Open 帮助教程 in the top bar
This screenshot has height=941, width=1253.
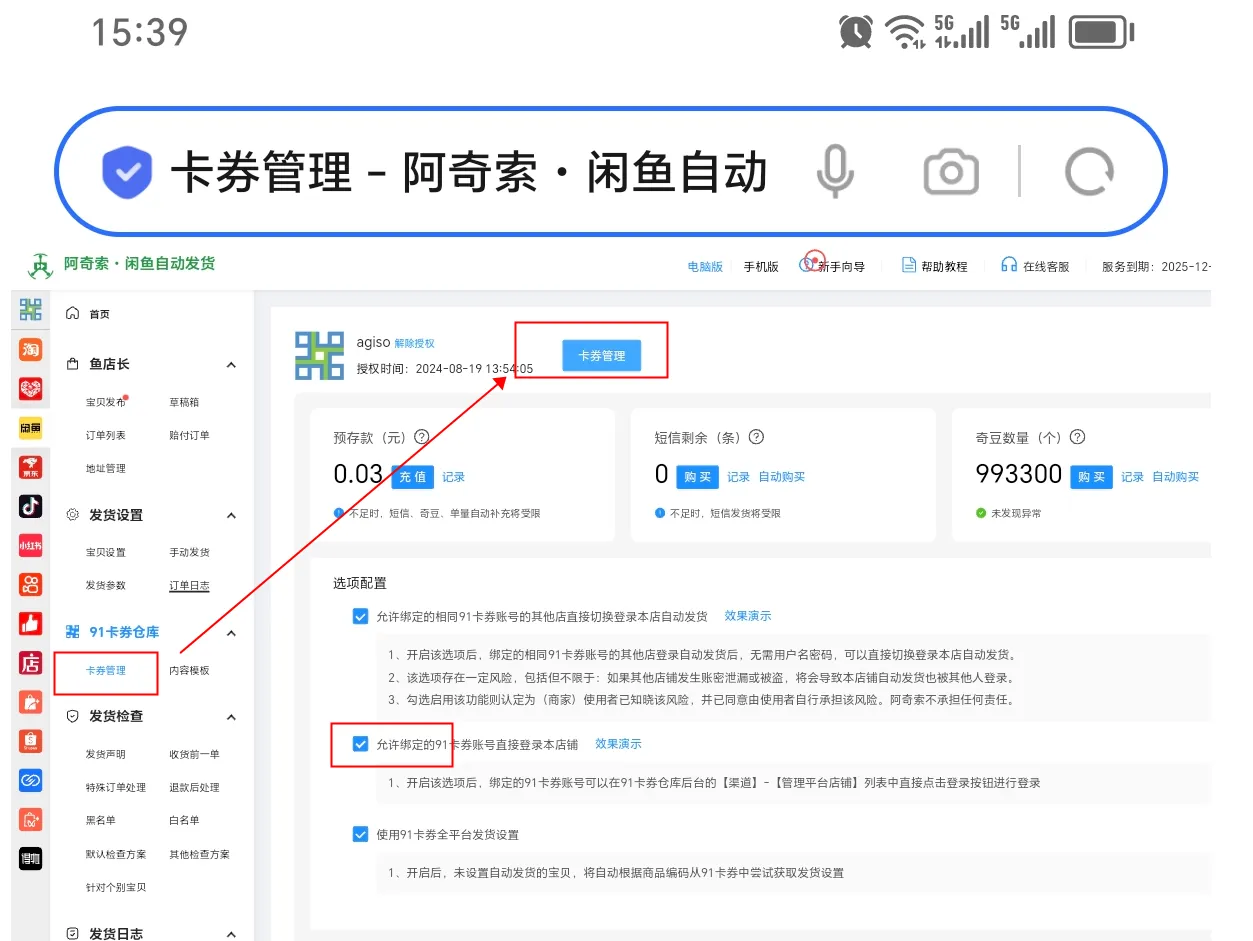(935, 267)
